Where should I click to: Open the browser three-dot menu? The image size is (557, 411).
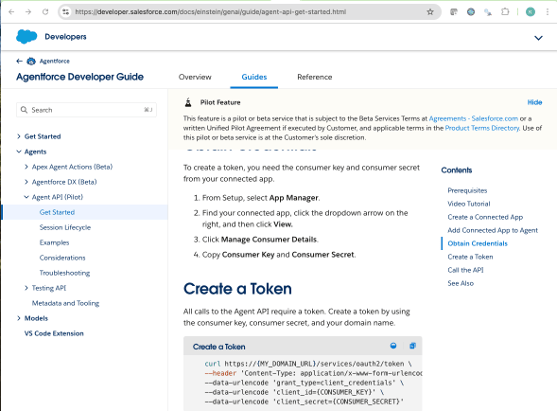547,12
